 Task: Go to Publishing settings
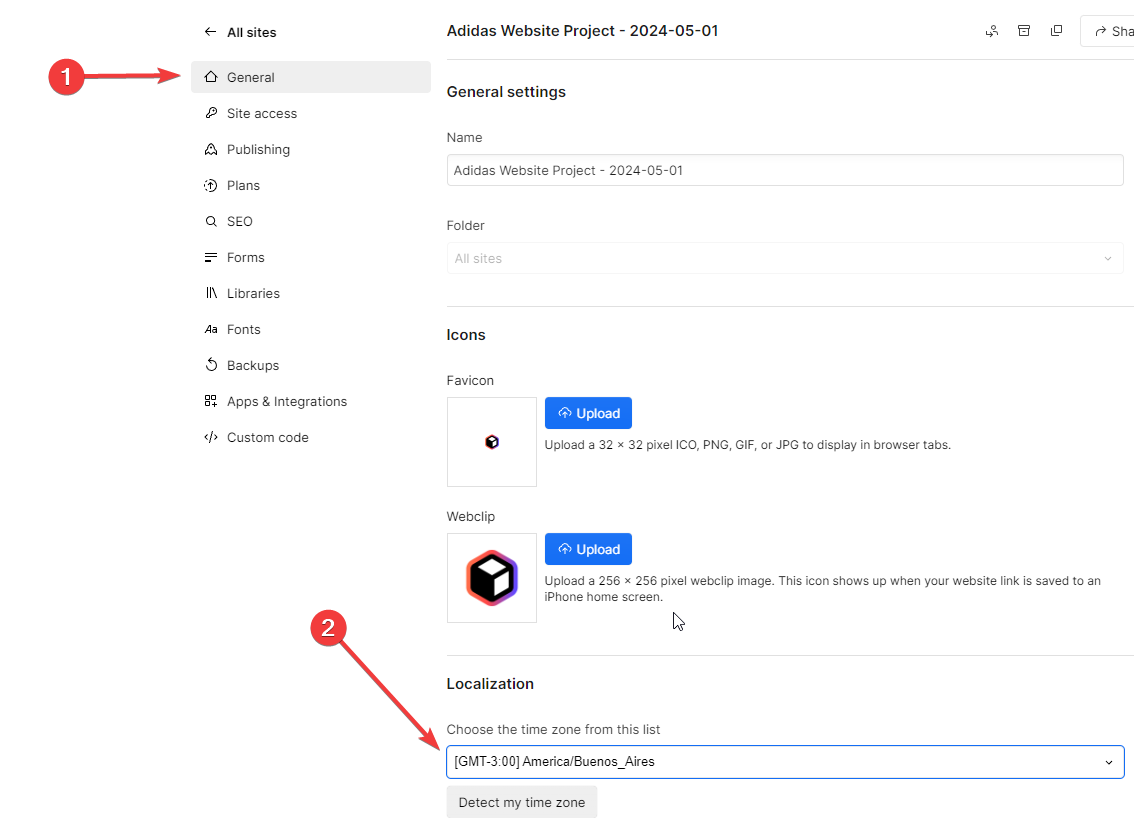tap(311, 149)
